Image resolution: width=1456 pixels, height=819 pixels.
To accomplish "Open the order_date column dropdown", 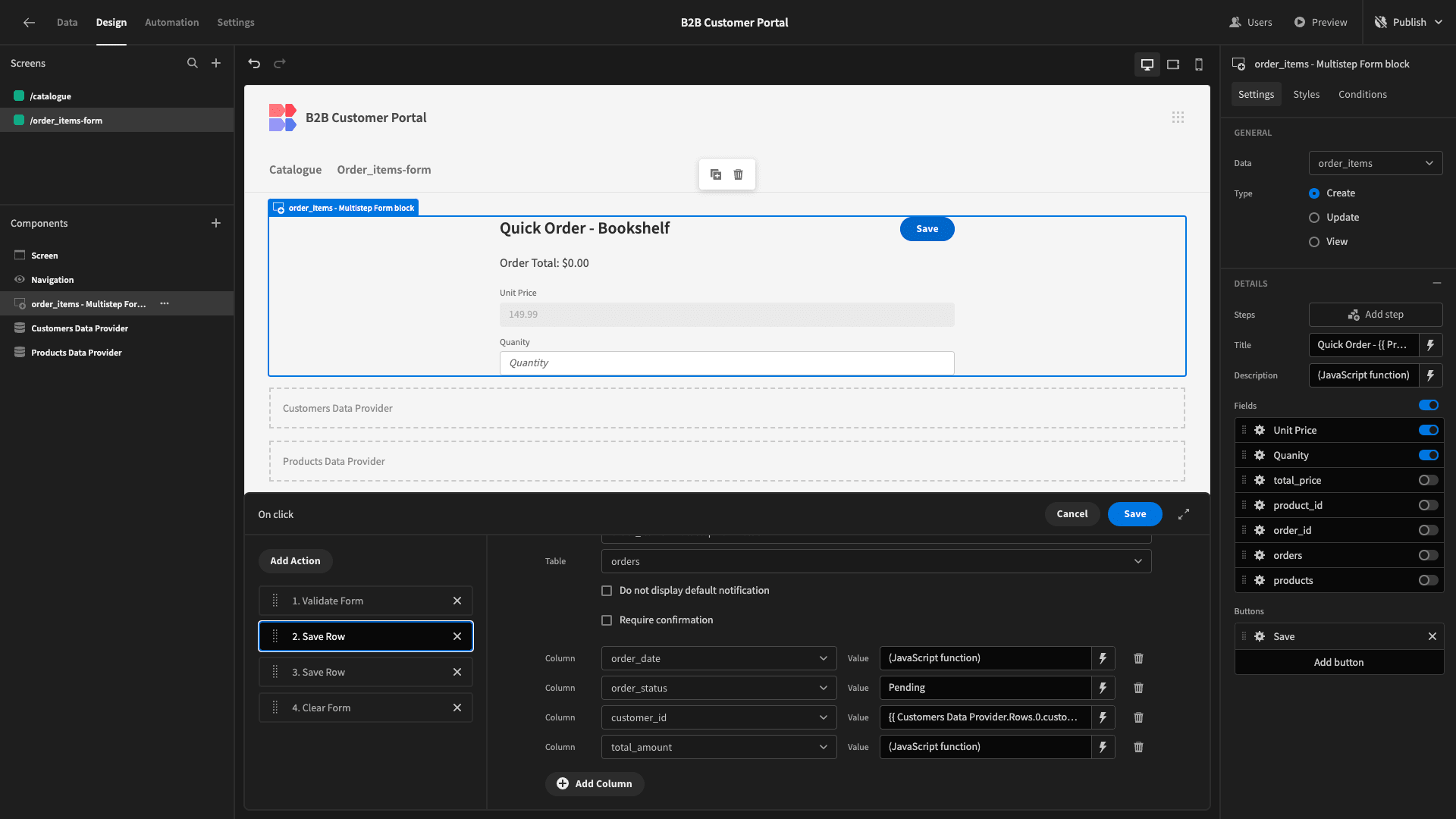I will (x=719, y=658).
